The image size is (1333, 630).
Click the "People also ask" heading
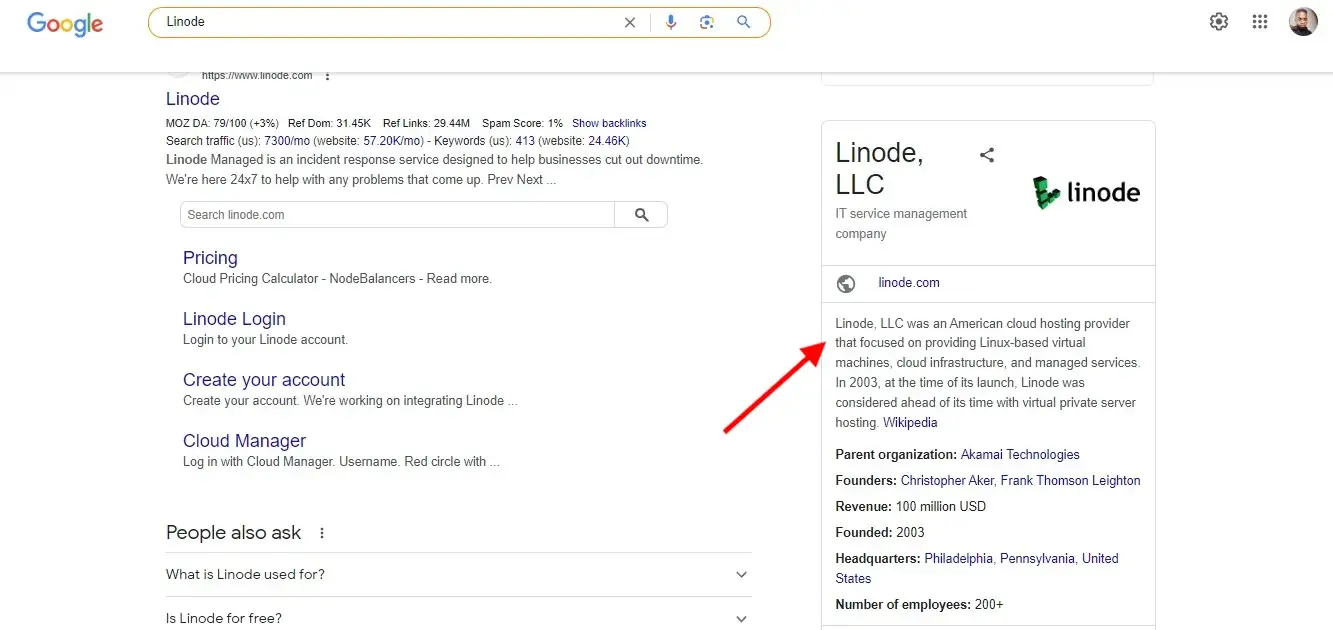[234, 533]
